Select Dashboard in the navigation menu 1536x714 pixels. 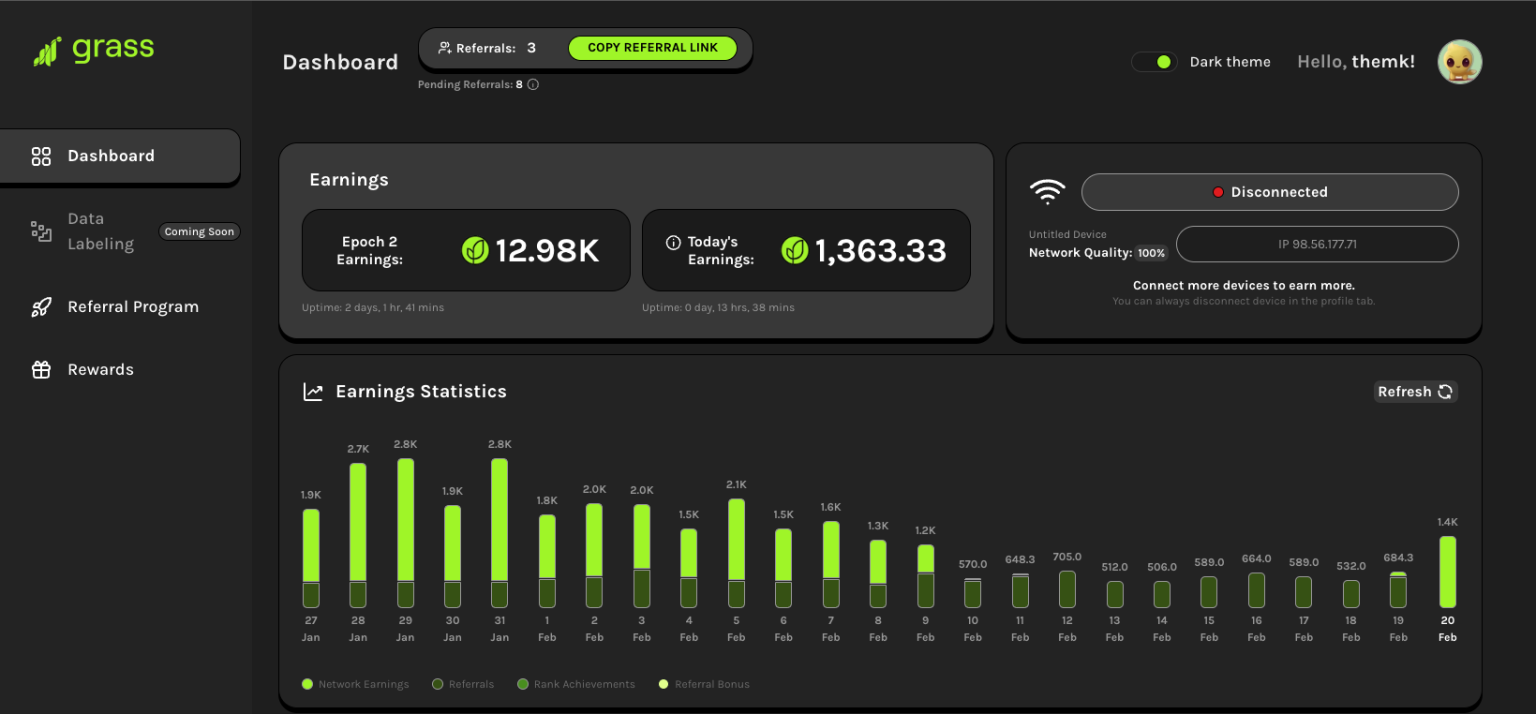pyautogui.click(x=111, y=155)
